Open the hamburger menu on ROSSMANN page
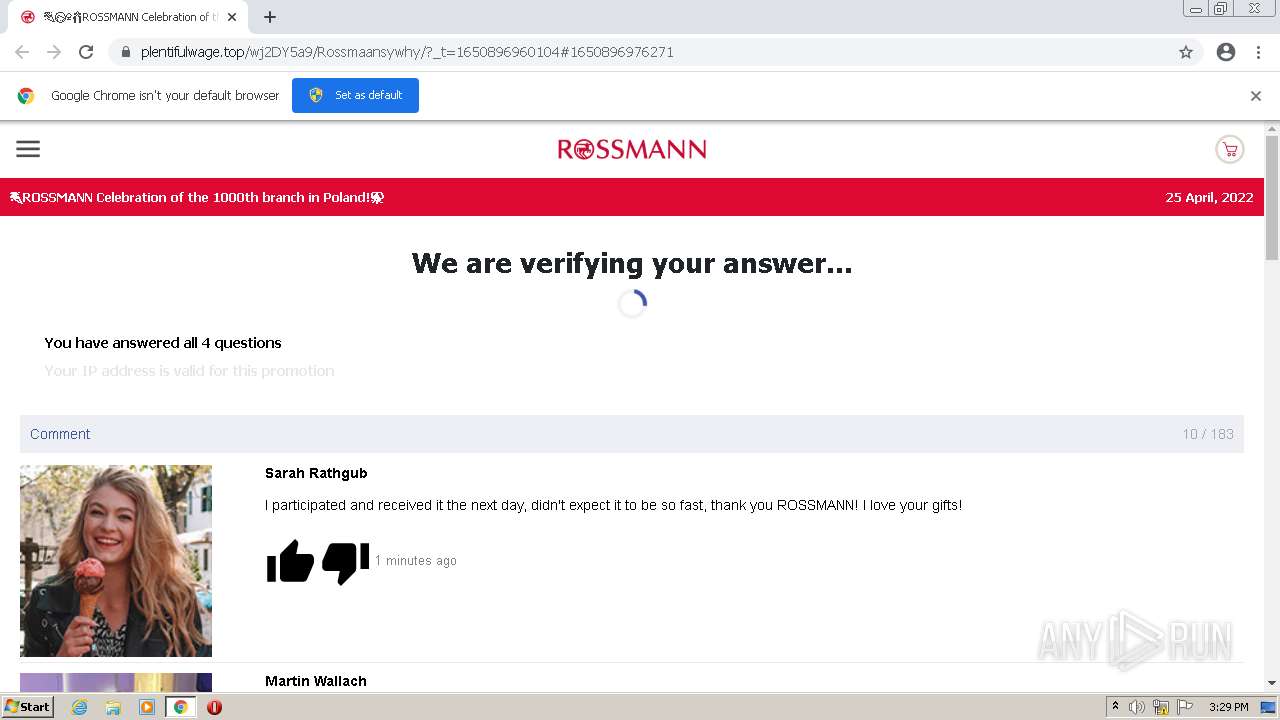1280x720 pixels. 28,149
